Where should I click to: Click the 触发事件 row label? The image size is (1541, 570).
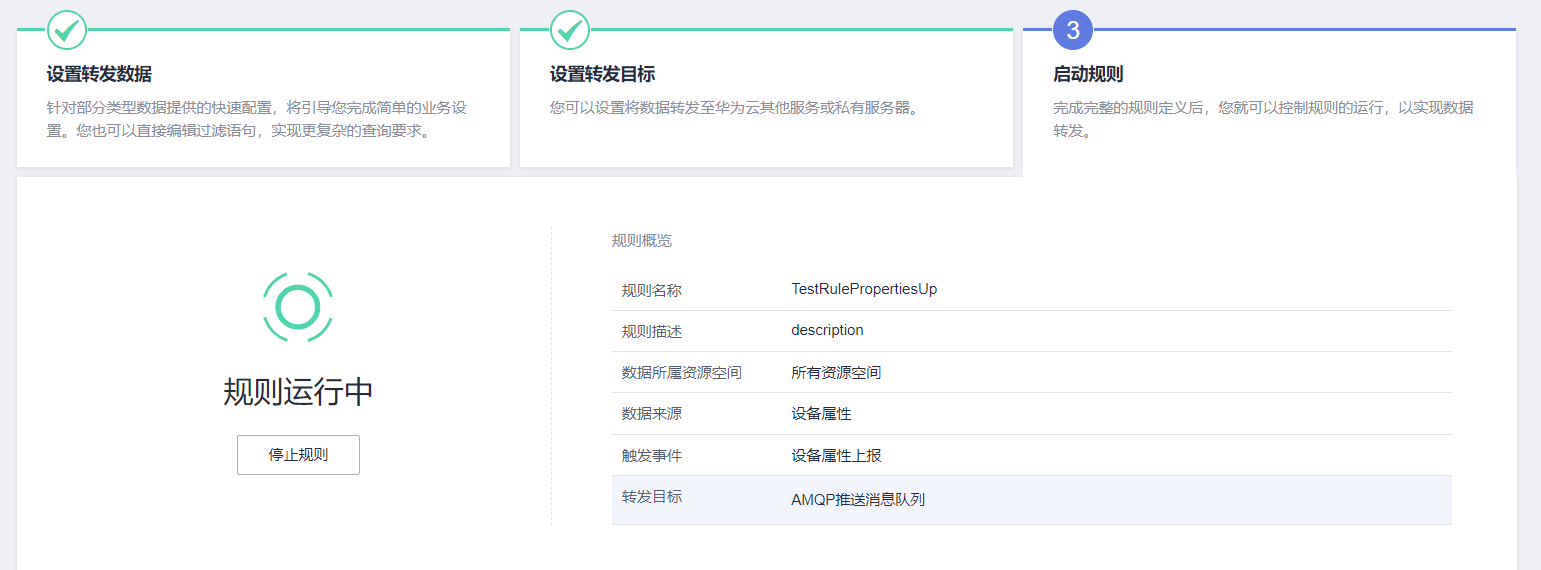(652, 455)
